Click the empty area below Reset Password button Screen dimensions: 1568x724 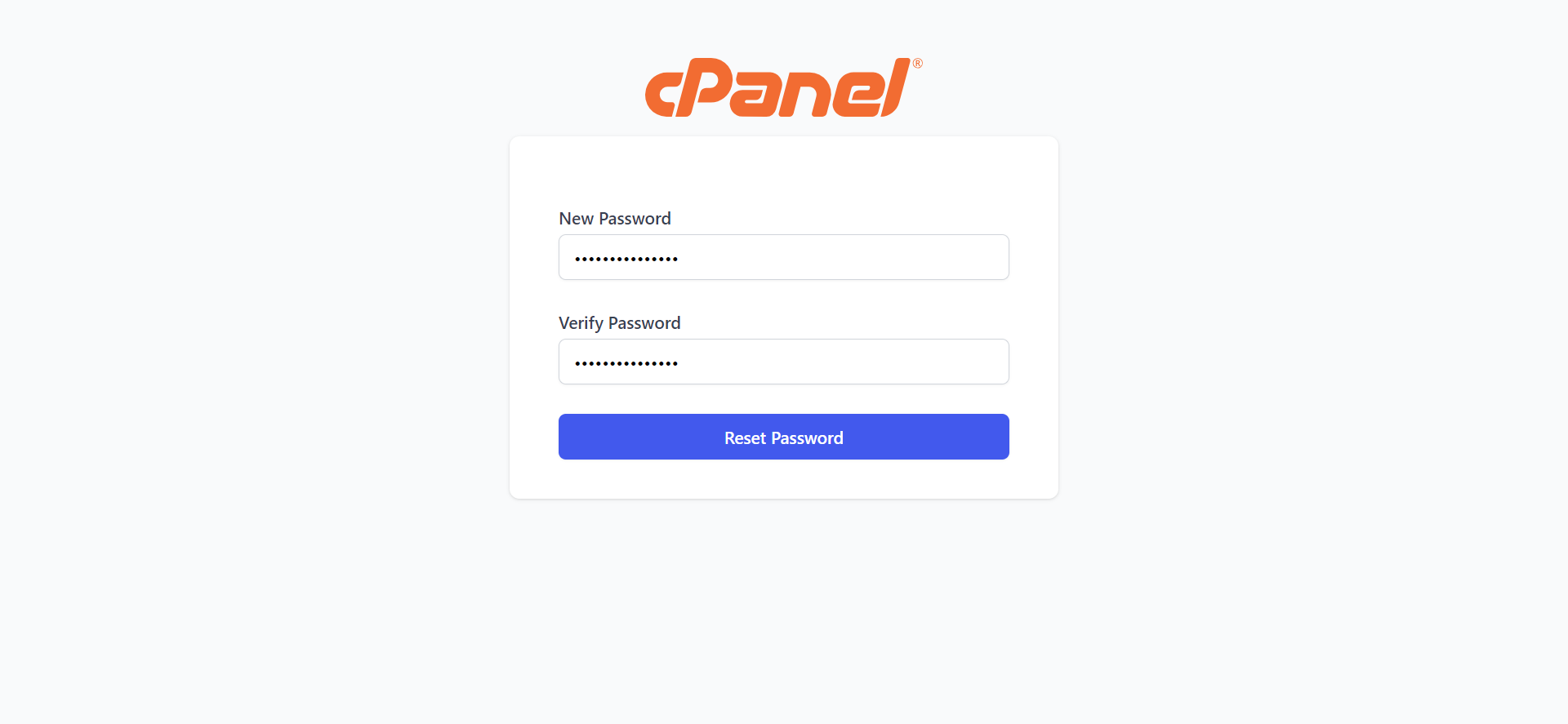pyautogui.click(x=783, y=477)
